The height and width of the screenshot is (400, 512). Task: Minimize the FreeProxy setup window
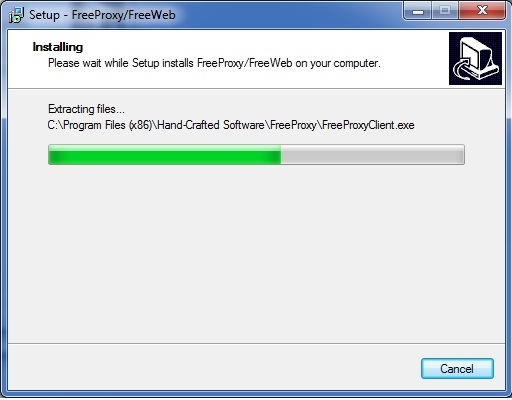(x=418, y=11)
